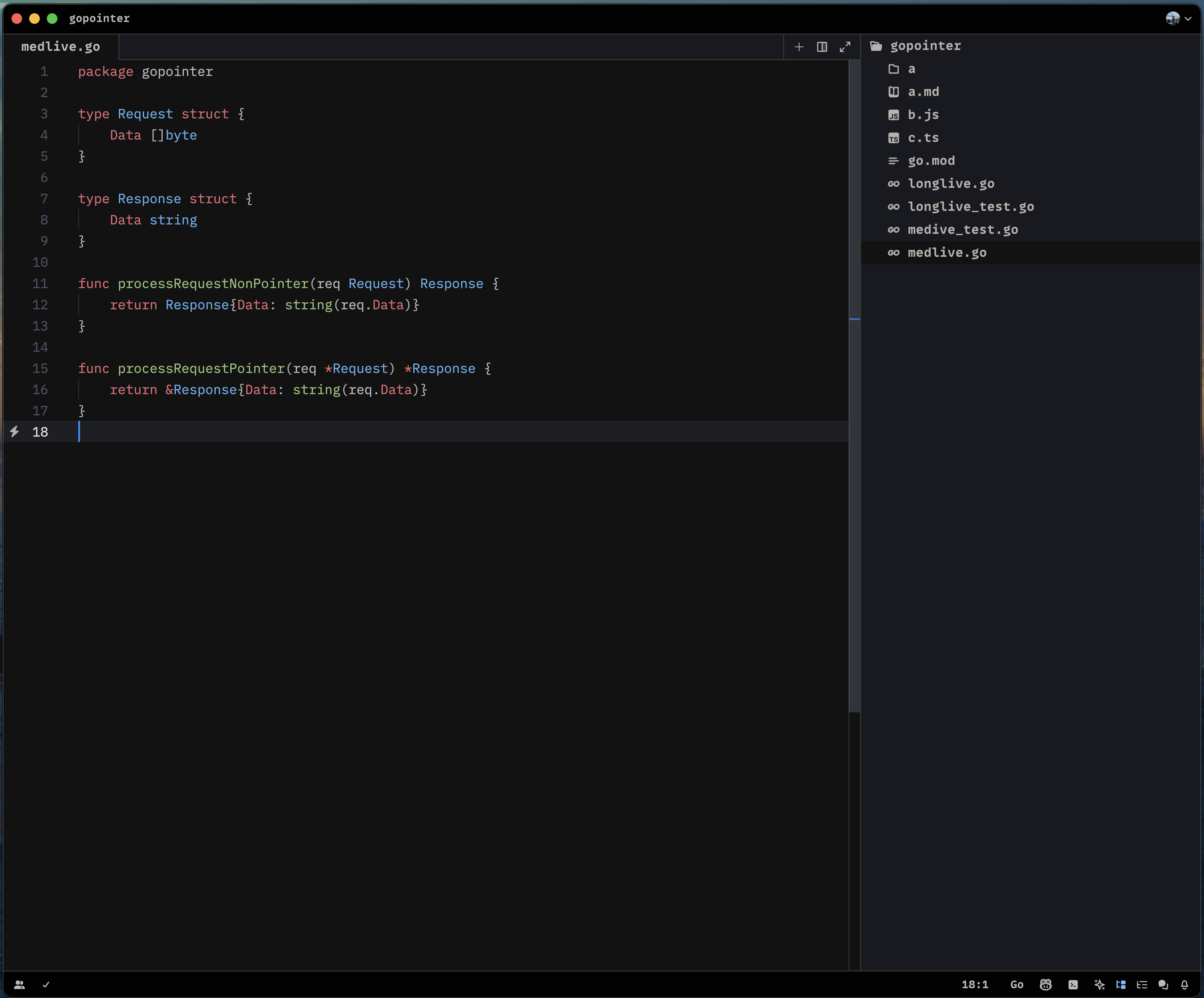Open the chat panel icon

(1163, 984)
